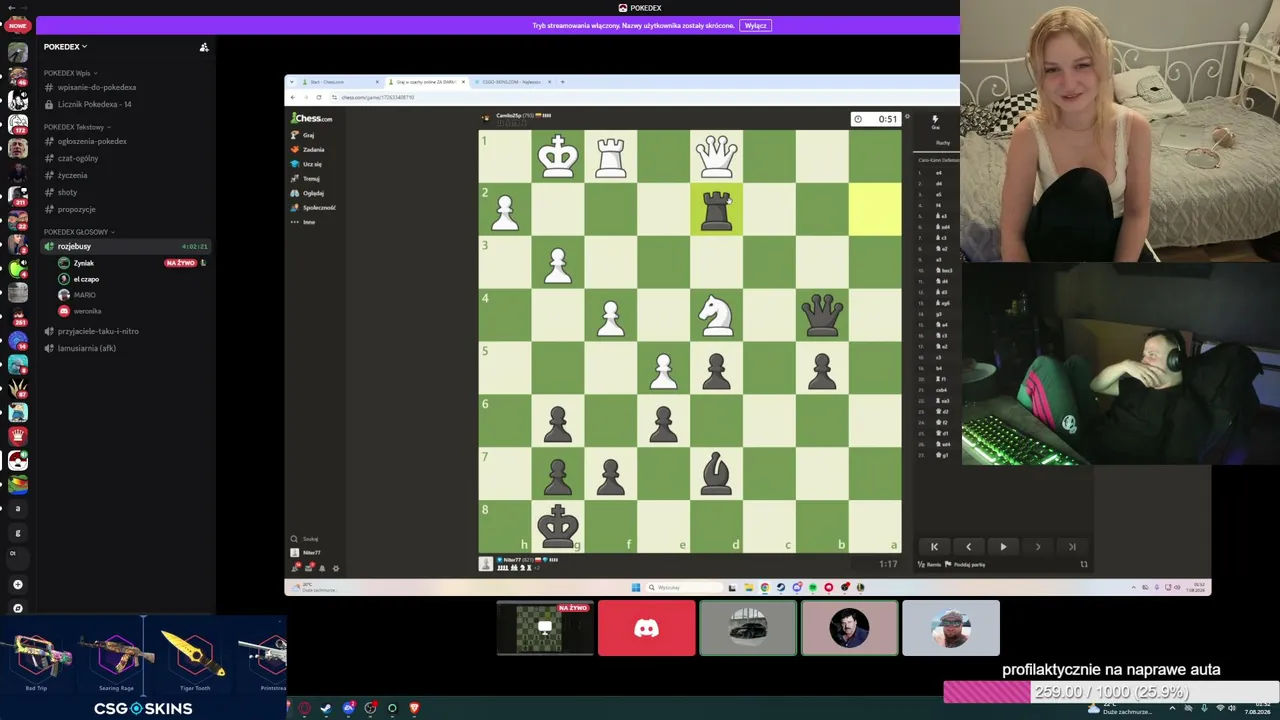This screenshot has height=720, width=1280.
Task: Open a new browser tab with plus
Action: (562, 82)
